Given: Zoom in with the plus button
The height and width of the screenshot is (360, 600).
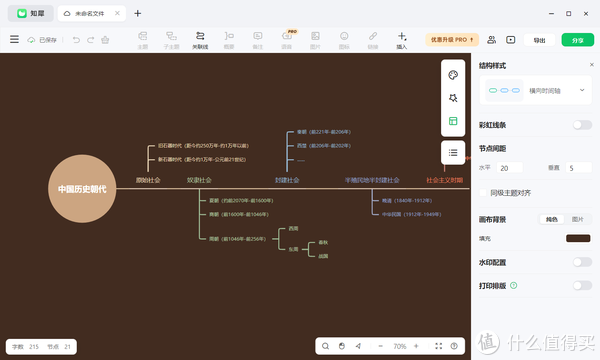Looking at the screenshot, I should pos(416,346).
